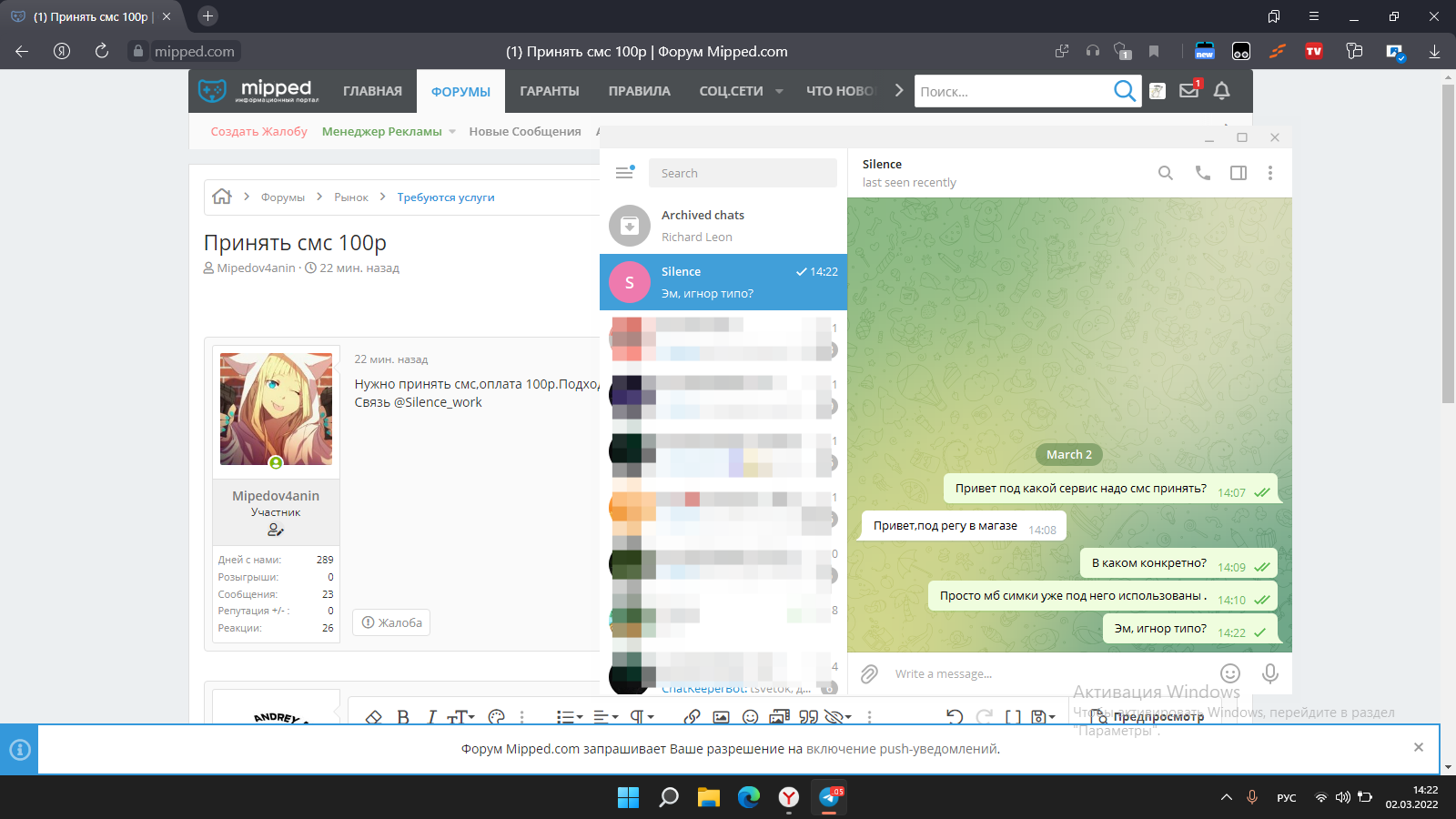Open the list dropdown in the editor

[570, 717]
